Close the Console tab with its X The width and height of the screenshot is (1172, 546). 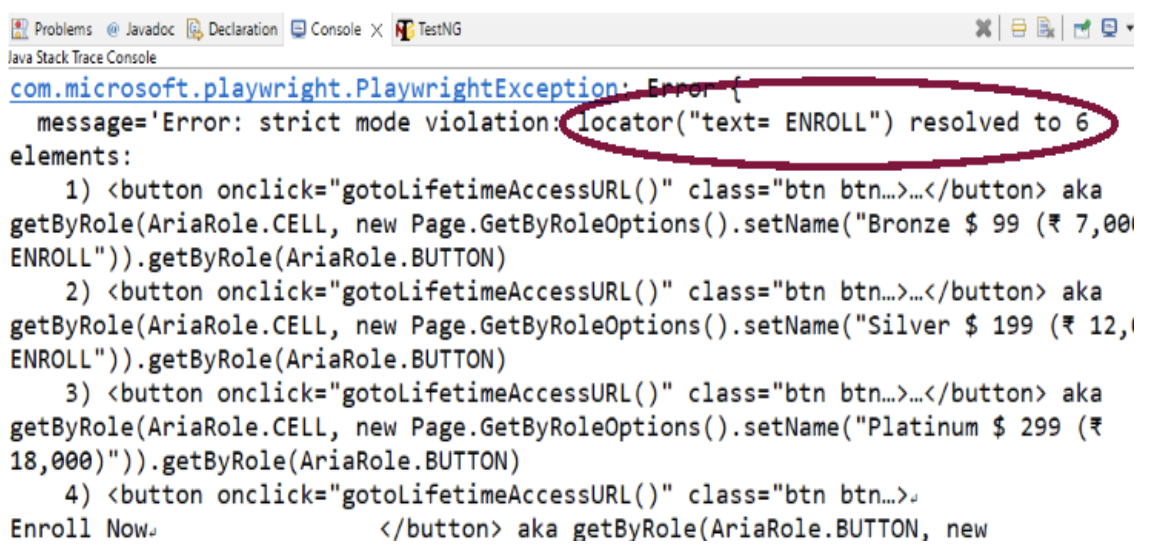point(377,30)
